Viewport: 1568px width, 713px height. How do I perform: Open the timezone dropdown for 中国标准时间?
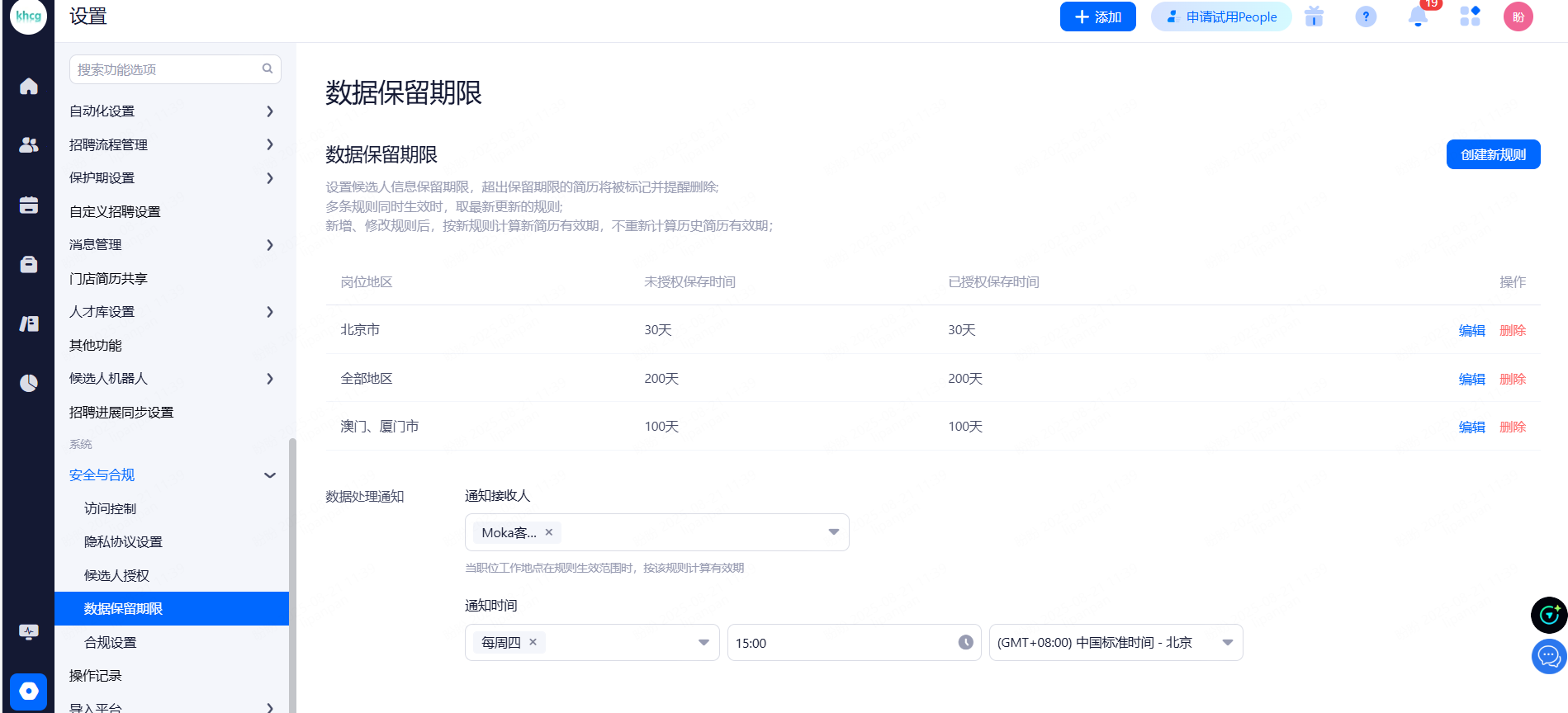pos(1227,643)
